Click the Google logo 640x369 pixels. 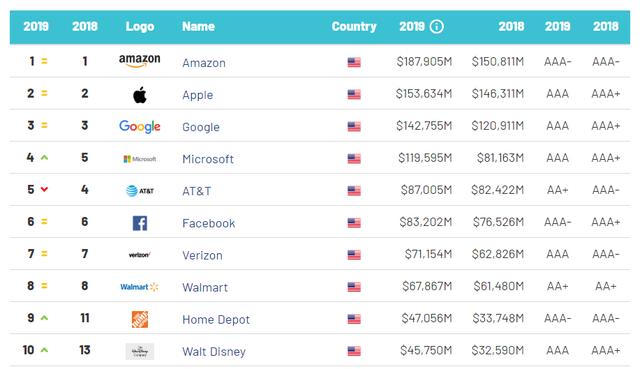140,127
